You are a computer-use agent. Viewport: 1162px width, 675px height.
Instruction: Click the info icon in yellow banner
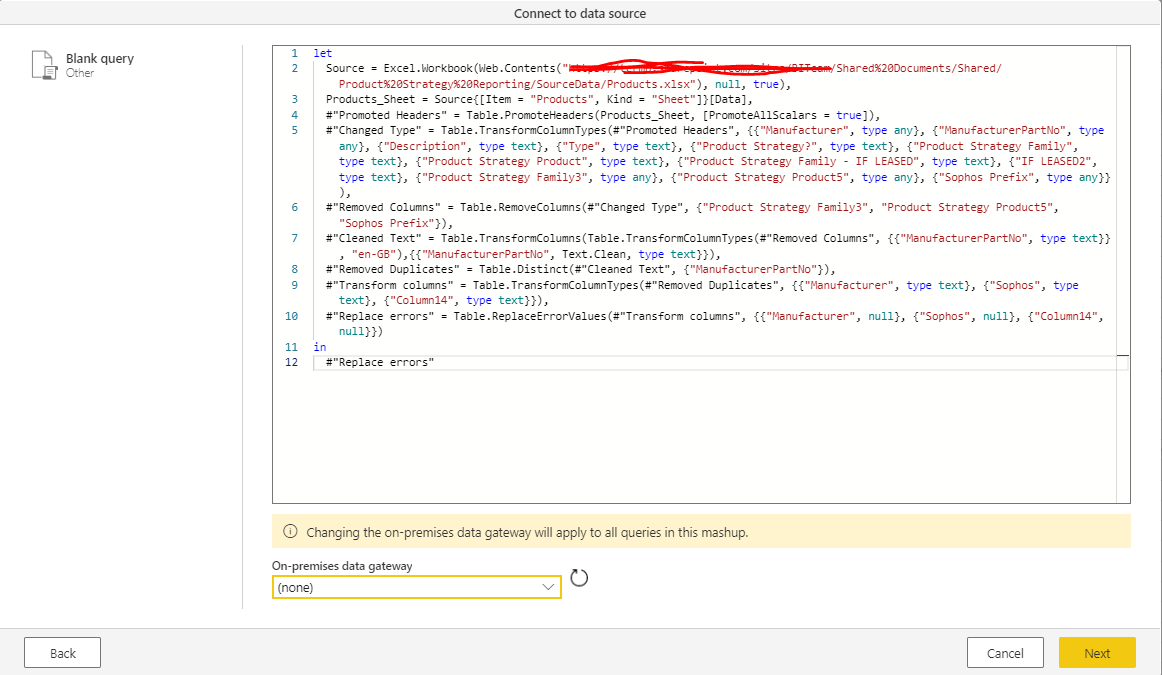point(290,531)
